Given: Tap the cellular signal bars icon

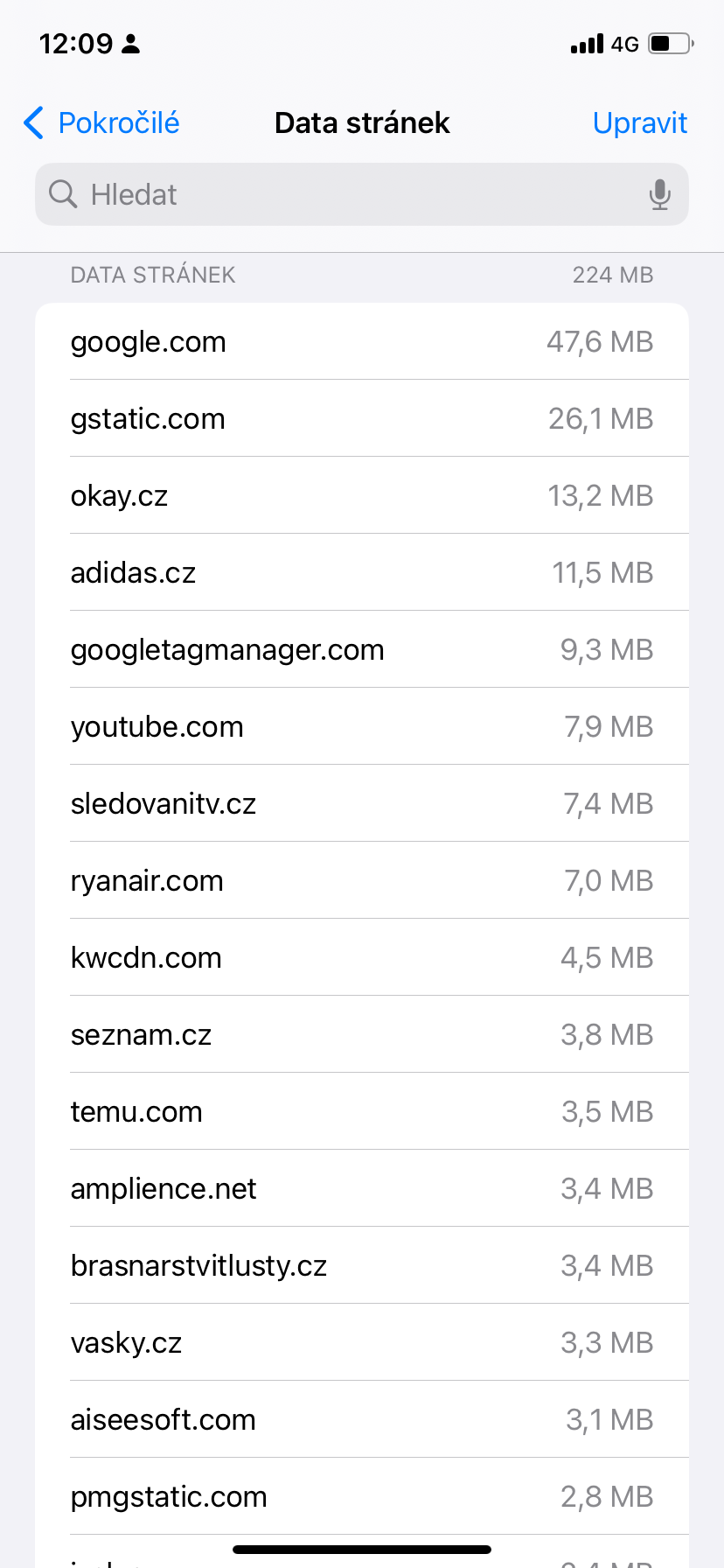Looking at the screenshot, I should coord(587,44).
